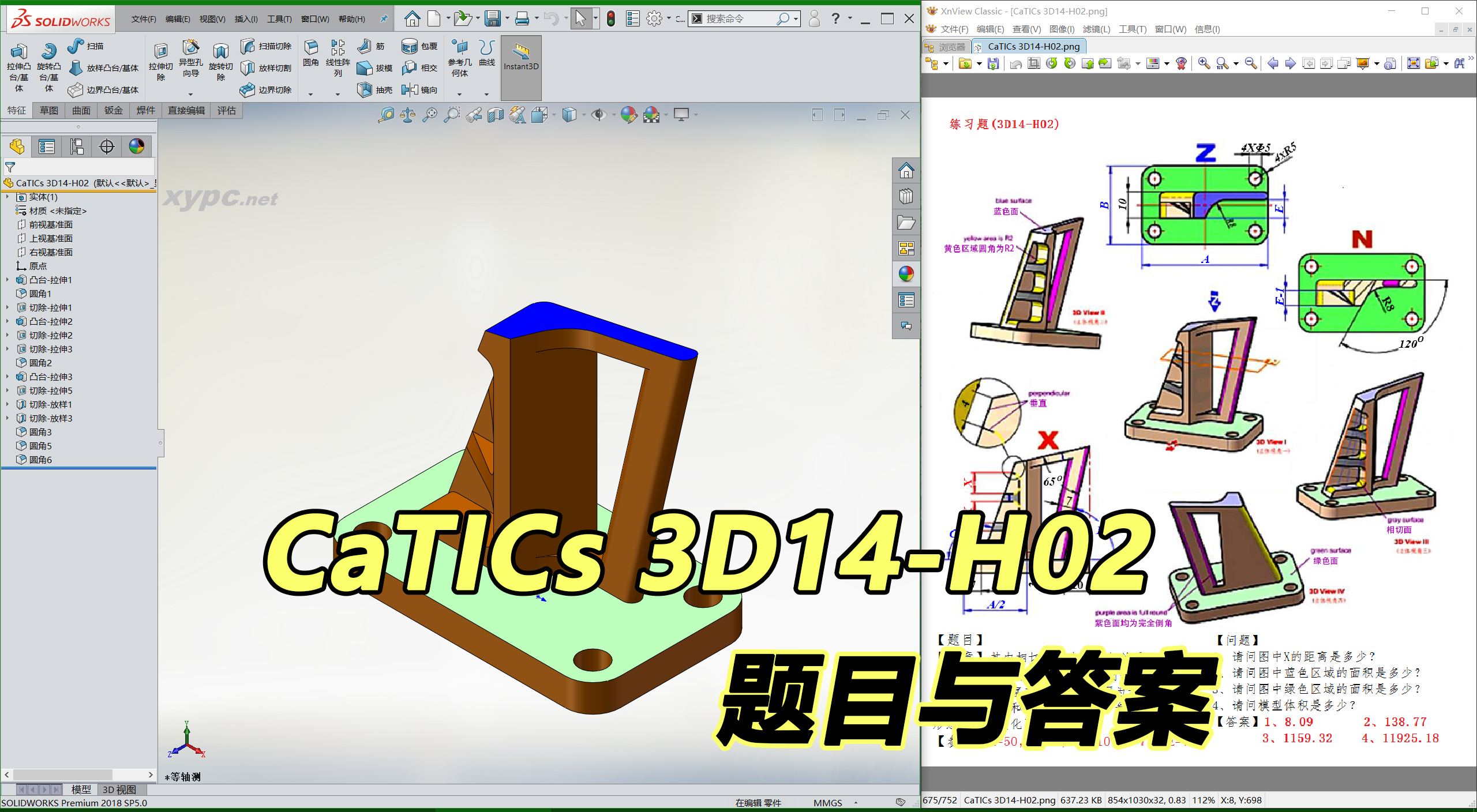Open the Hole Wizard (异型孔向导)
This screenshot has height=812, width=1477.
pos(191,59)
